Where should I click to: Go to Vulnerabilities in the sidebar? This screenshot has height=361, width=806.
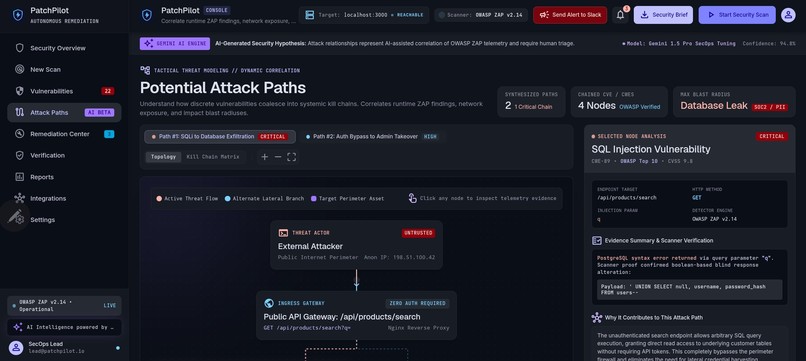pyautogui.click(x=64, y=91)
